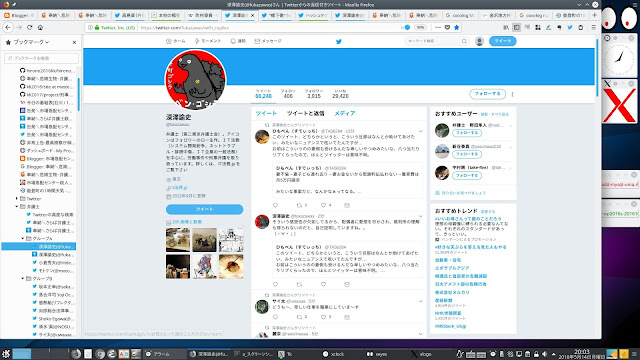640x360 pixels.
Task: Collapse the グループA bookmark folder
Action: pyautogui.click(x=23, y=238)
